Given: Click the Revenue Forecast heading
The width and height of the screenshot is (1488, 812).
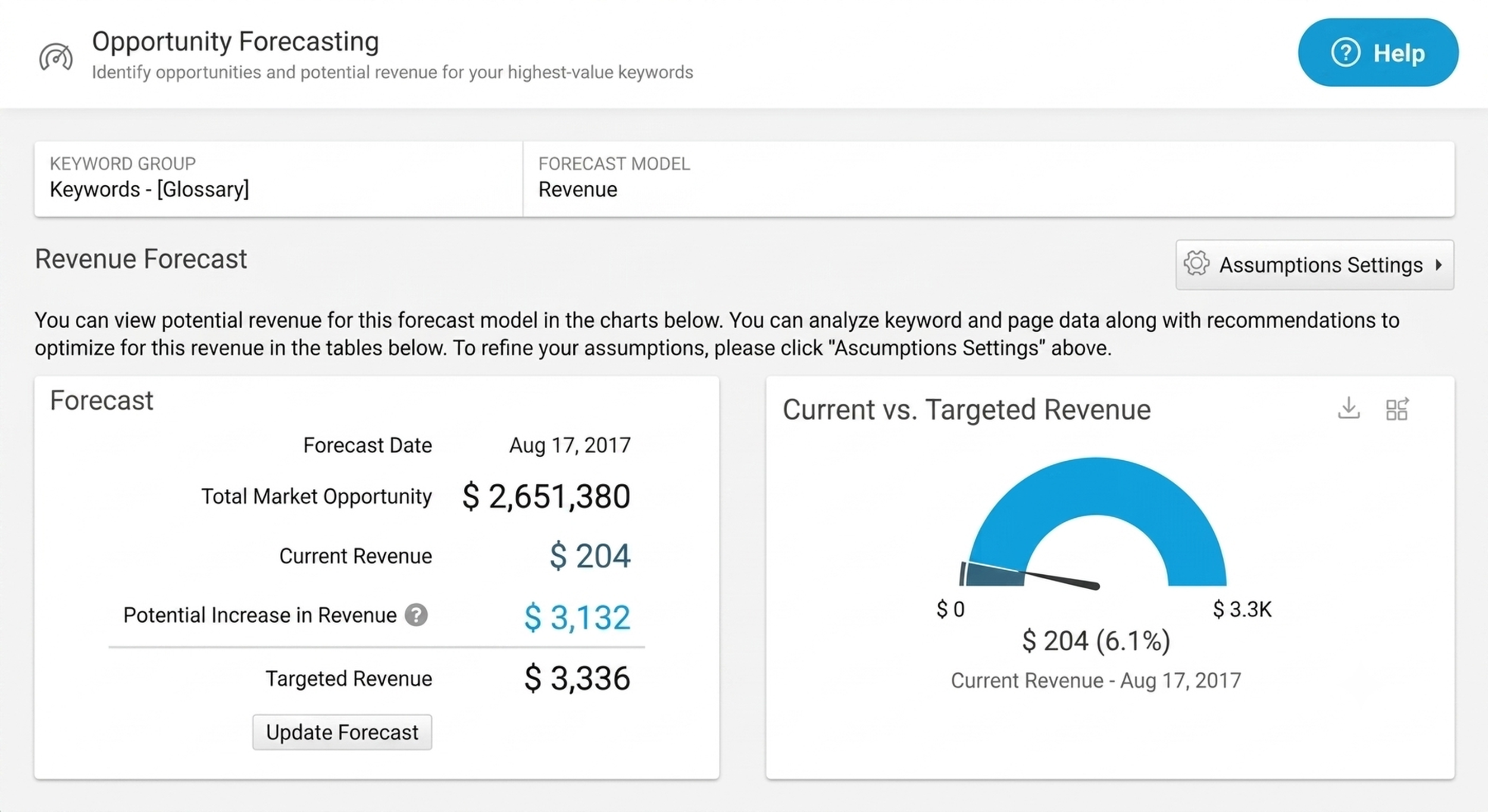Looking at the screenshot, I should point(141,259).
